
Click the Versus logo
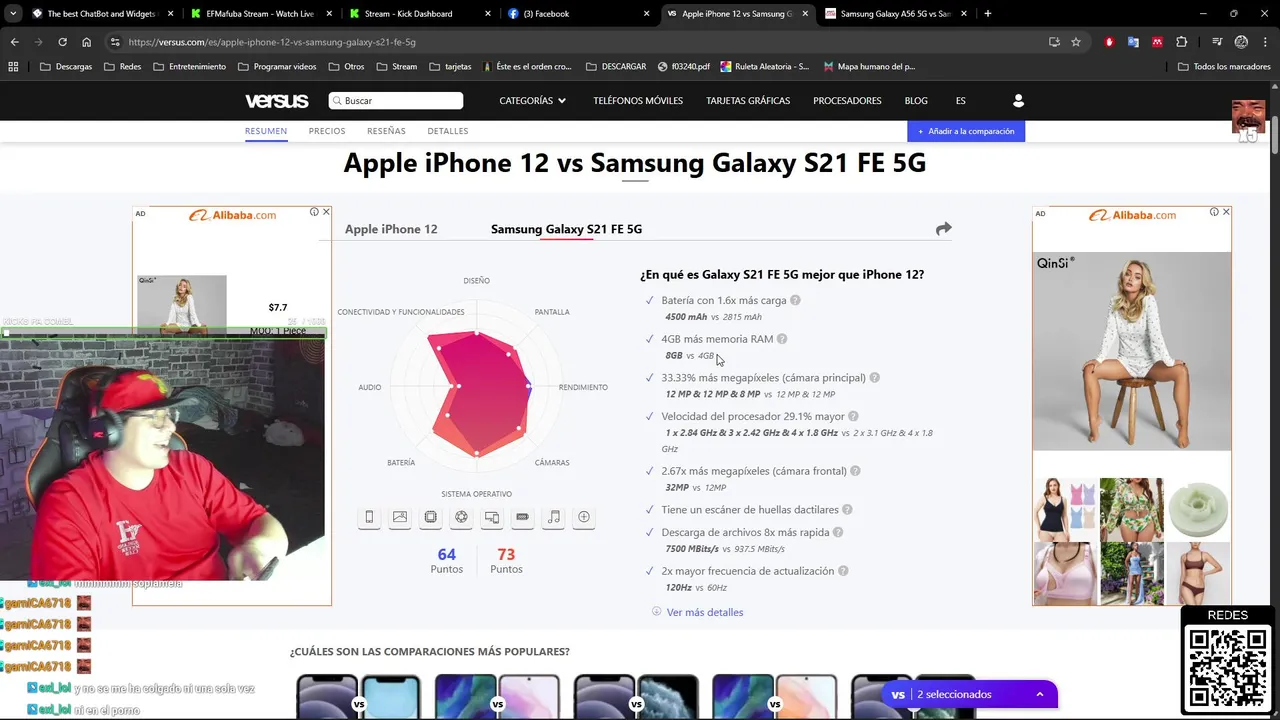(x=277, y=101)
